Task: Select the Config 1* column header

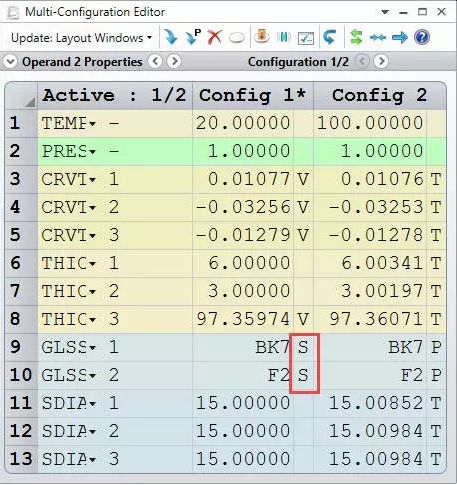Action: pos(253,95)
